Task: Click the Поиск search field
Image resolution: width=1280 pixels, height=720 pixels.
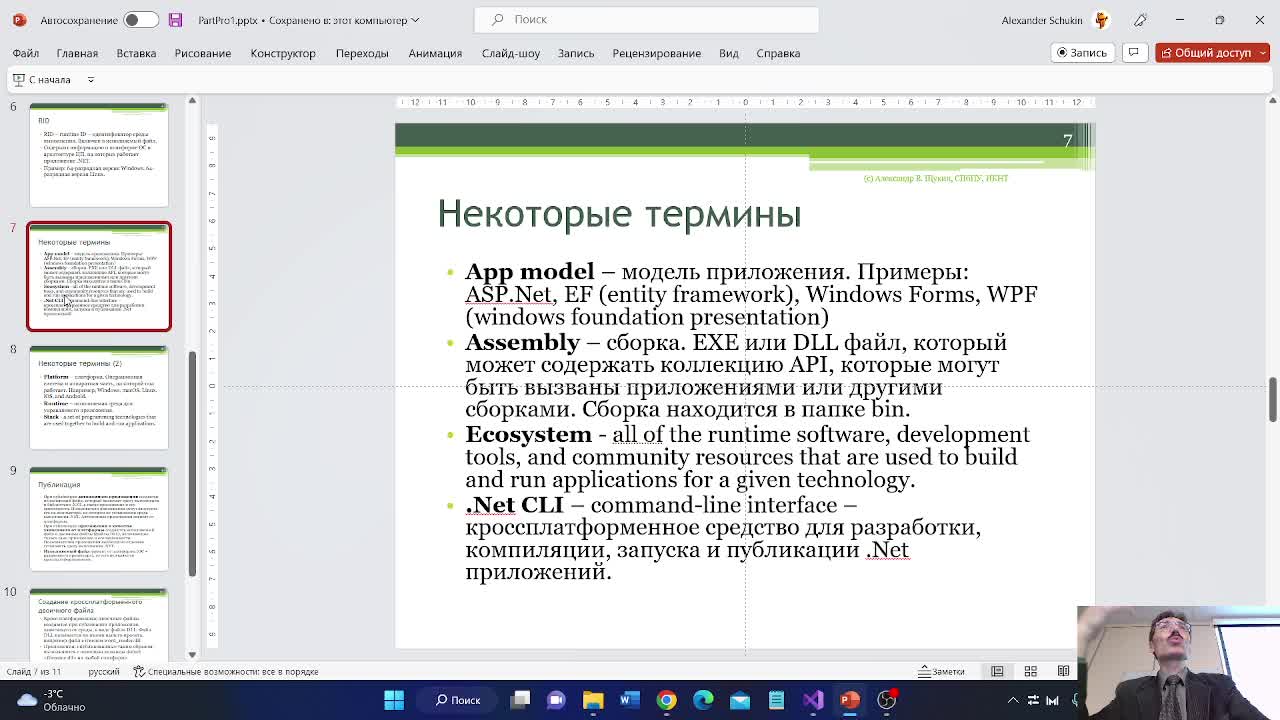Action: [x=646, y=20]
